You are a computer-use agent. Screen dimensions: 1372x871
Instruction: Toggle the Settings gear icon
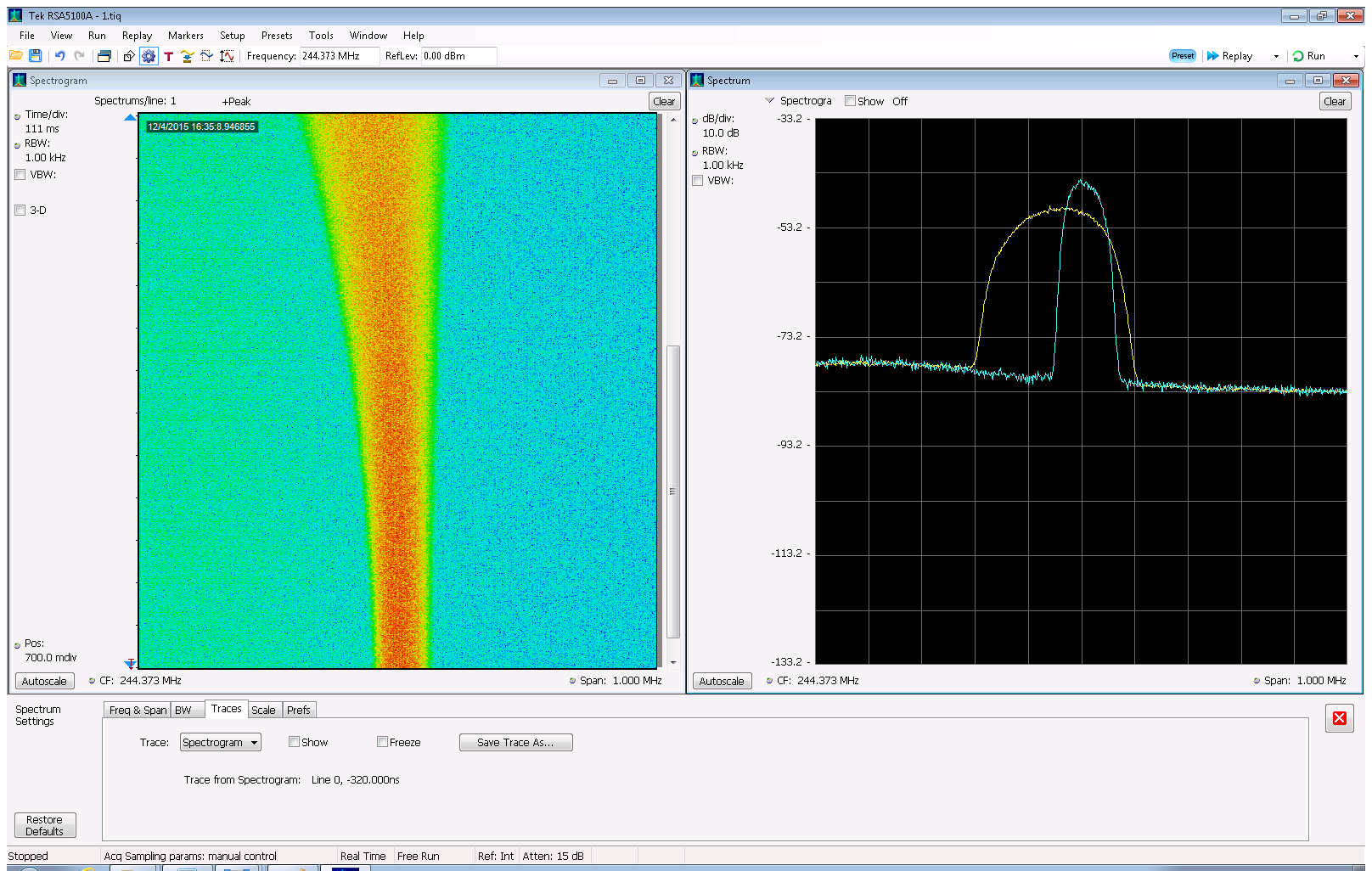[149, 56]
